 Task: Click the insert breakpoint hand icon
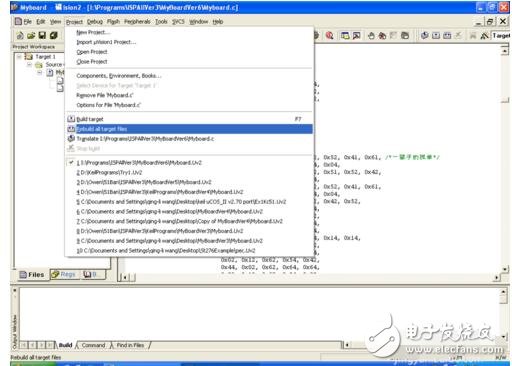[371, 35]
